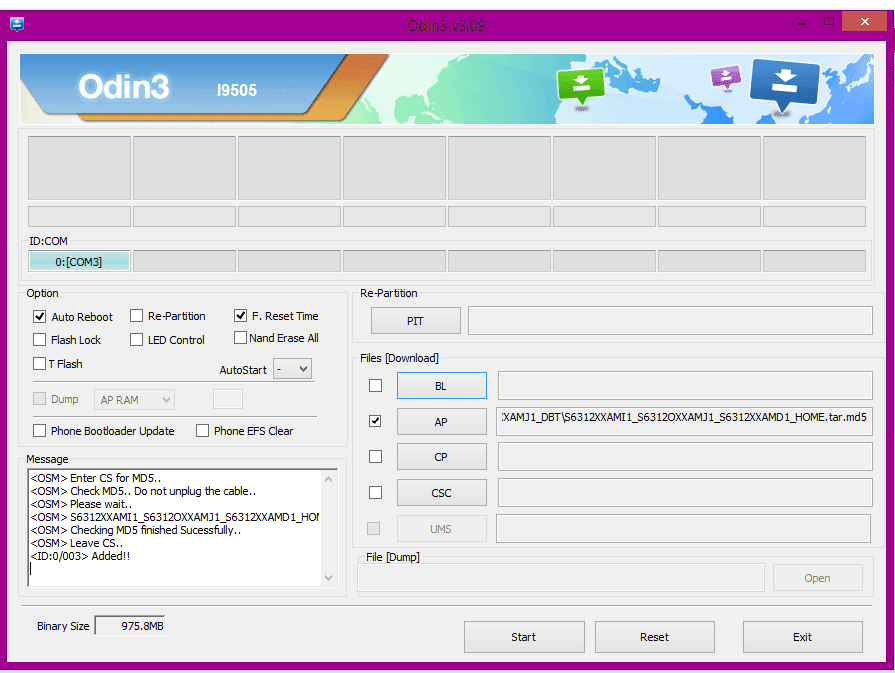Click the PIT button
Image resolution: width=895 pixels, height=673 pixels.
point(416,321)
